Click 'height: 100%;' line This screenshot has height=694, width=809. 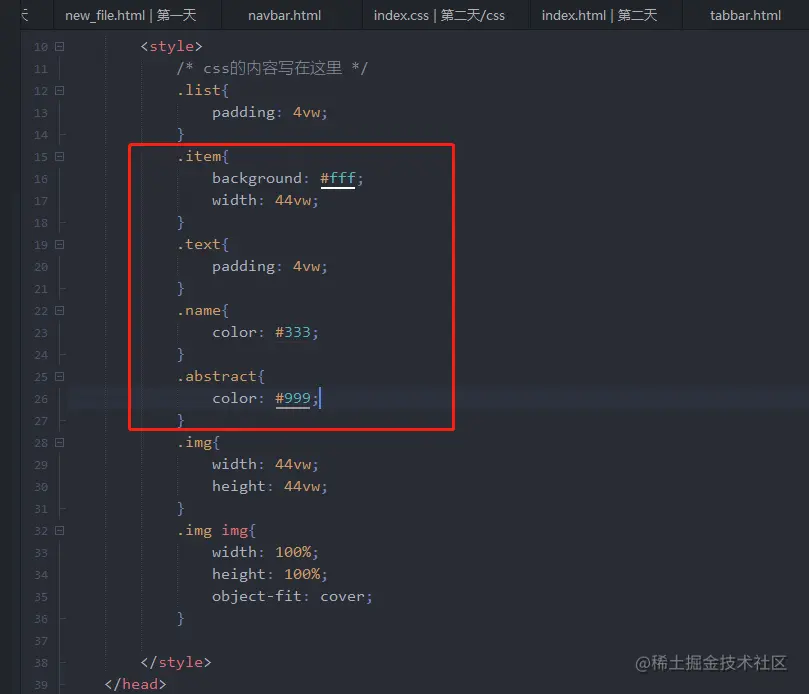tap(270, 574)
